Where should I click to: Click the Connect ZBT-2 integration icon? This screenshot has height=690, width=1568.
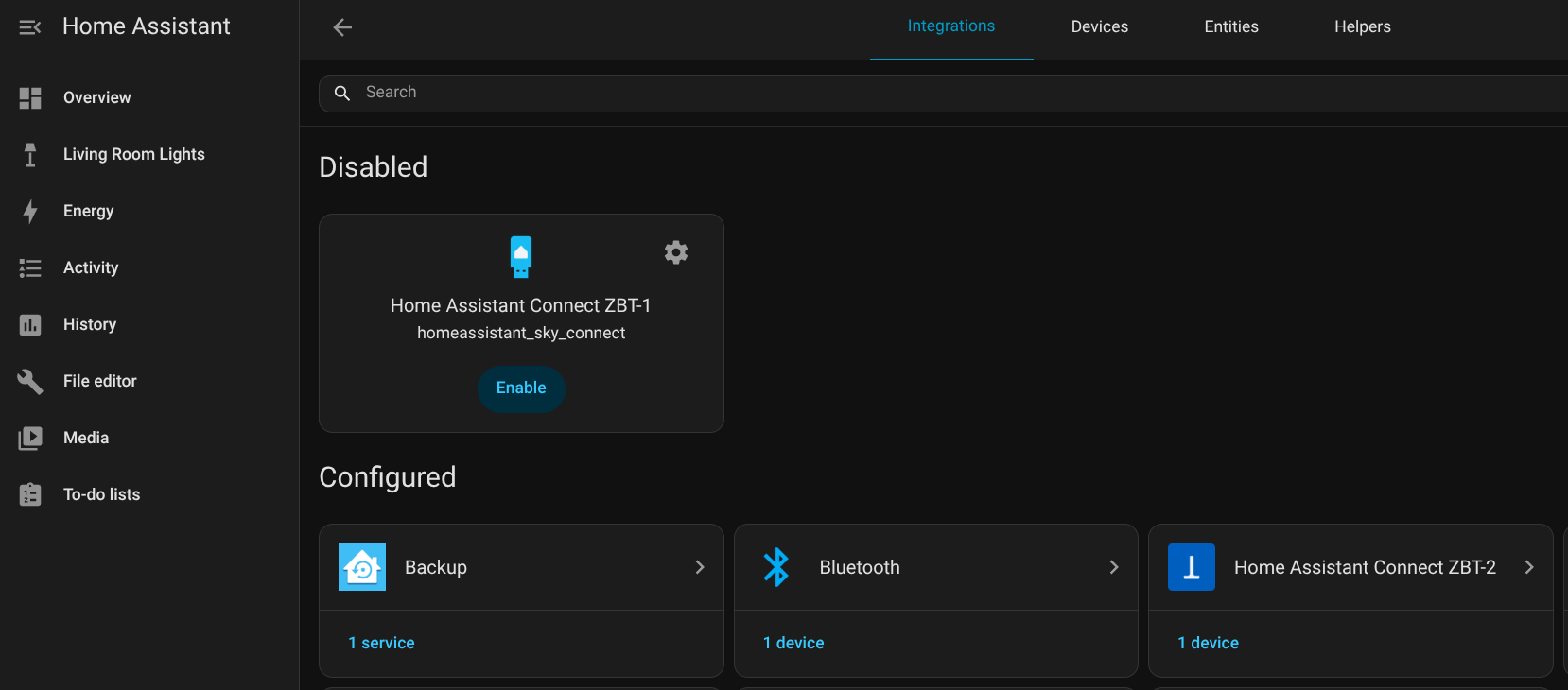1192,567
